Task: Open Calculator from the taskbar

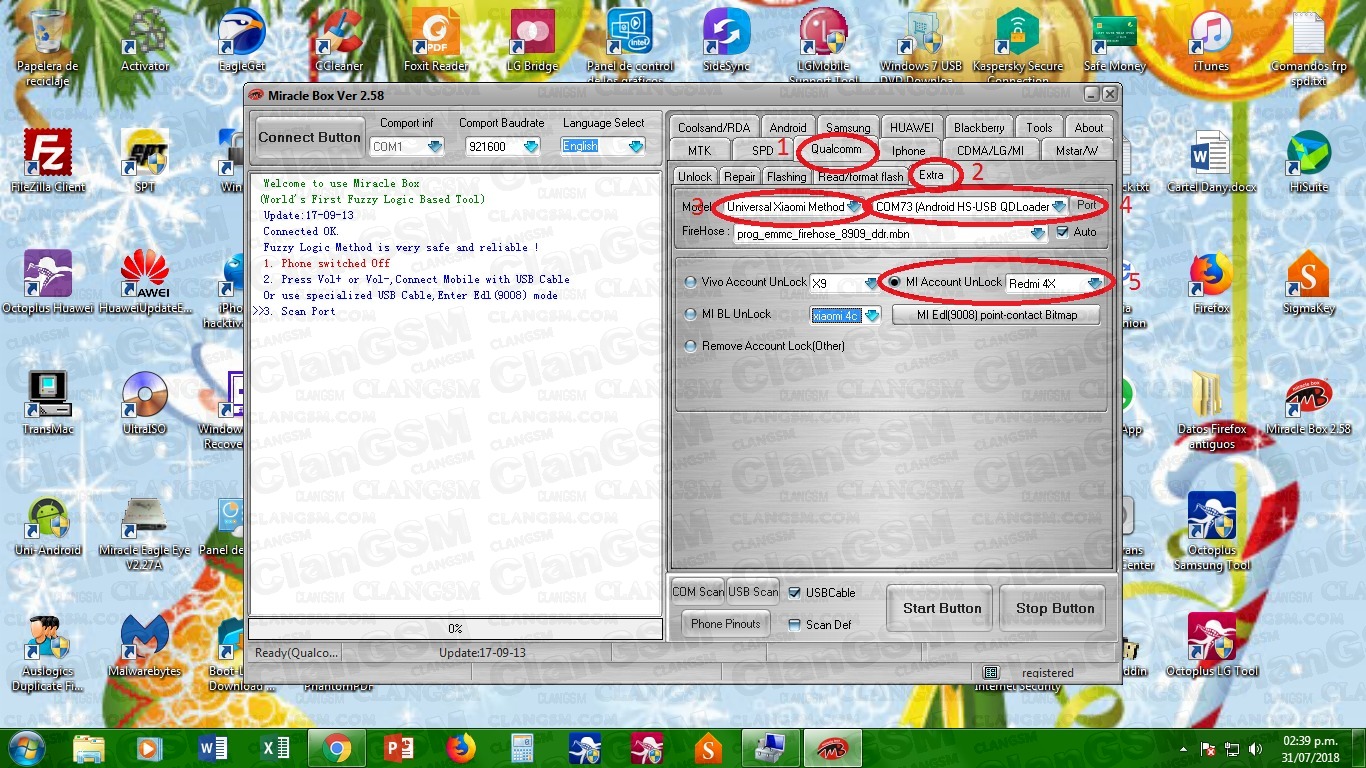Action: coord(522,749)
